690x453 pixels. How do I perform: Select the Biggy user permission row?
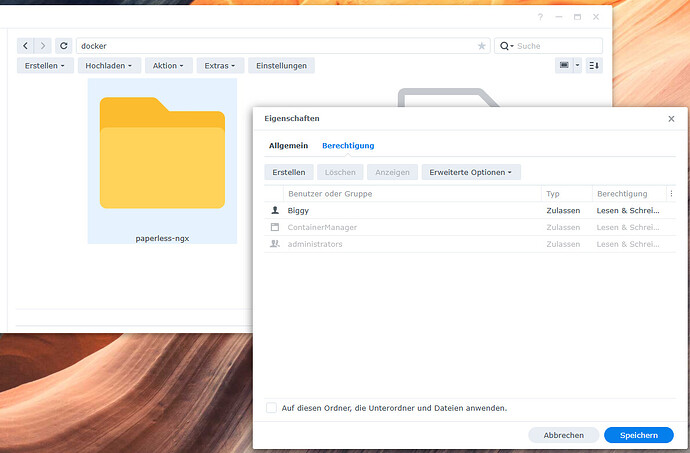pos(400,211)
